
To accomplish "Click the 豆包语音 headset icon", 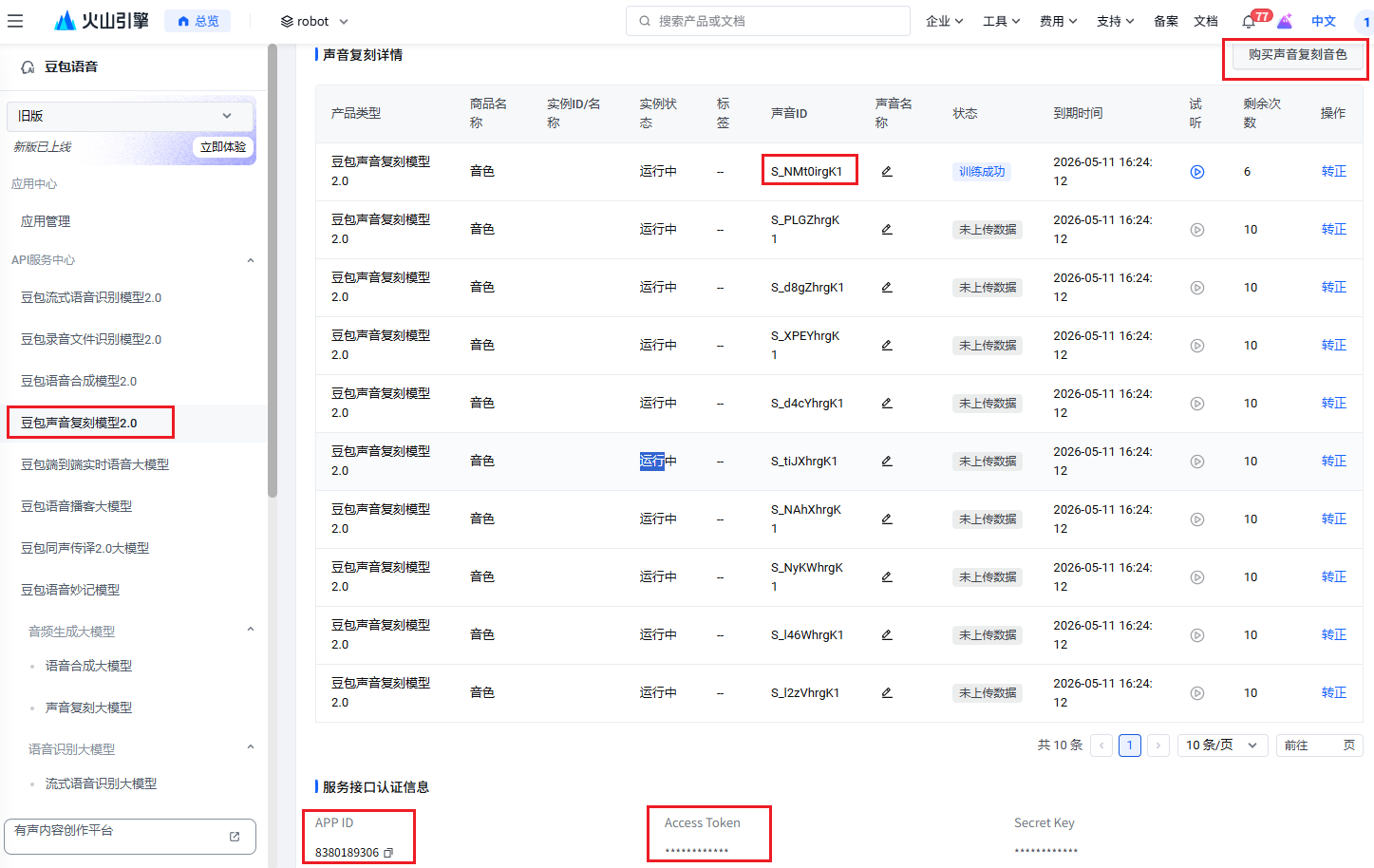I will click(28, 66).
